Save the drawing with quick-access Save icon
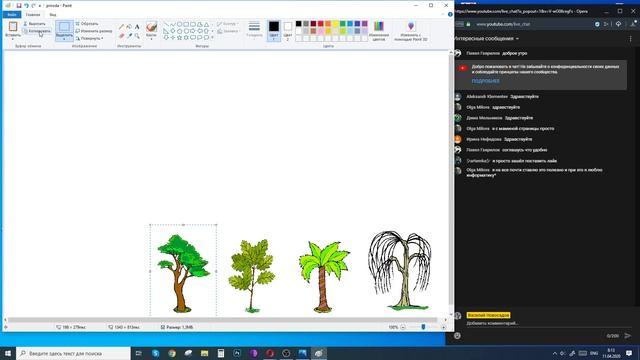The height and width of the screenshot is (360, 640). [x=19, y=6]
